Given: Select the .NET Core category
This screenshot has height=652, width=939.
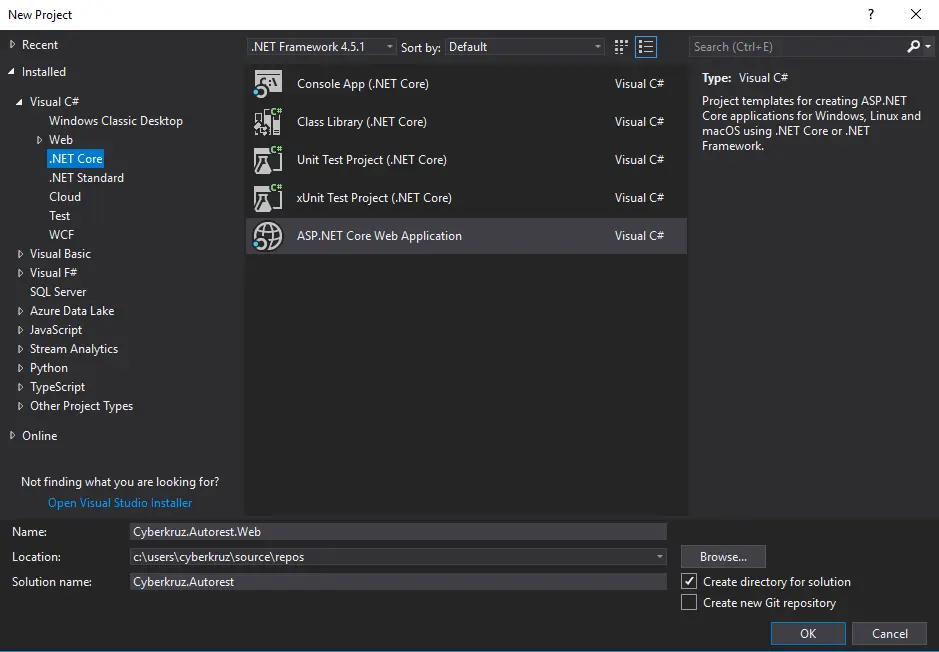Looking at the screenshot, I should click(x=75, y=159).
